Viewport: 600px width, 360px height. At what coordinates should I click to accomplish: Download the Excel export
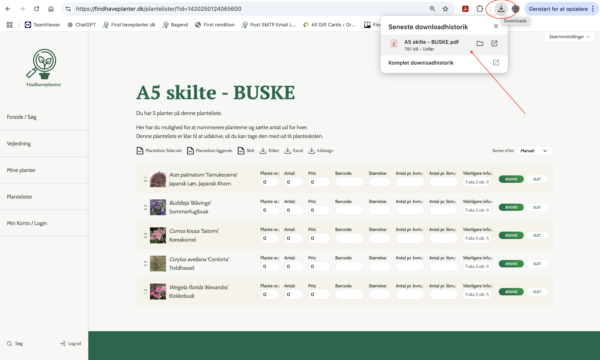[x=293, y=151]
